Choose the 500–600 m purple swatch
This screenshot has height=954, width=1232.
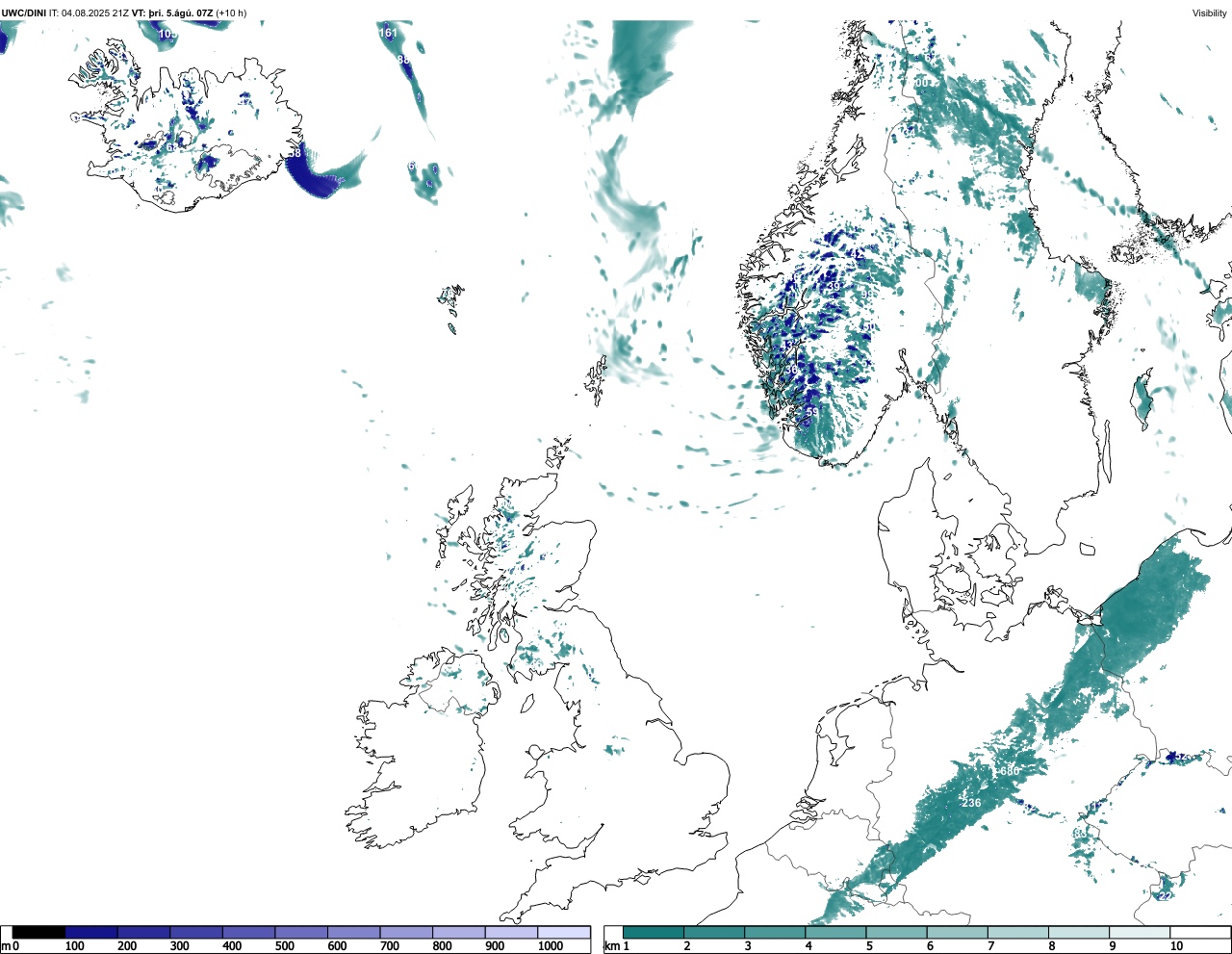pyautogui.click(x=301, y=933)
